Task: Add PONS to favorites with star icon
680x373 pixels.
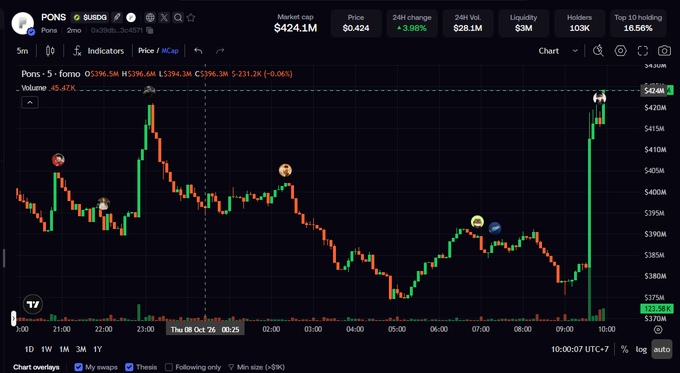Action: [x=191, y=17]
